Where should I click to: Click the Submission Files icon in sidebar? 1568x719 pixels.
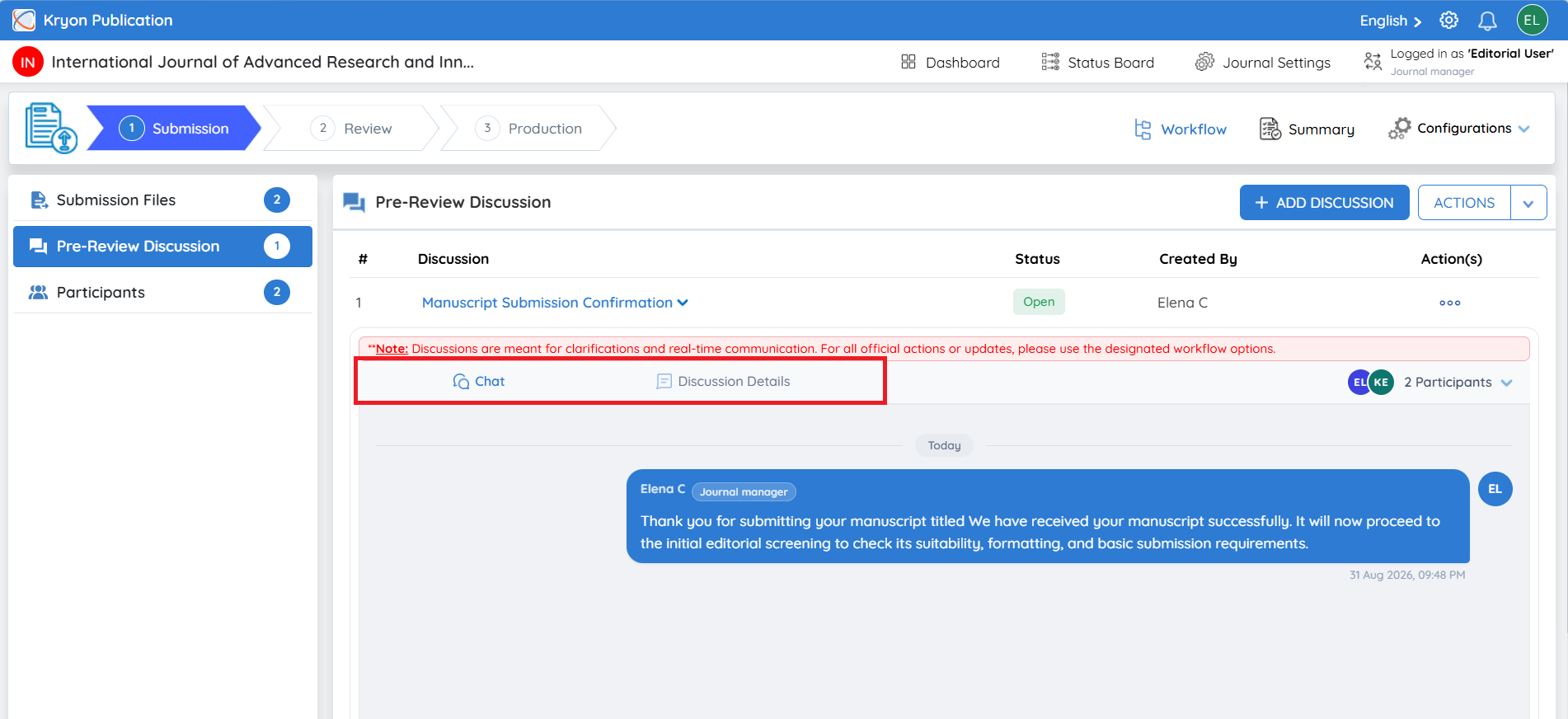39,200
